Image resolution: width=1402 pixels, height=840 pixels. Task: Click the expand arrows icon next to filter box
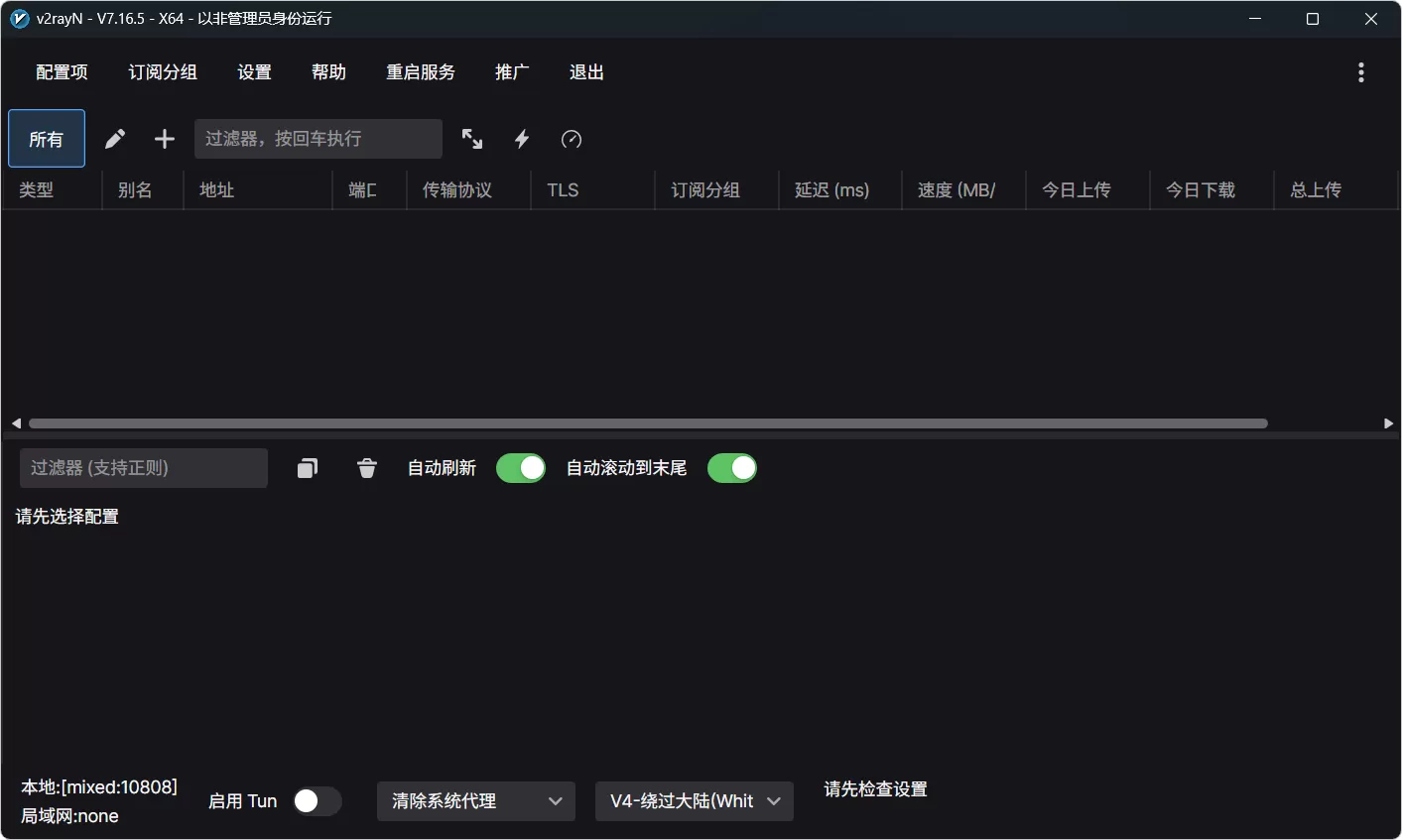[x=472, y=139]
